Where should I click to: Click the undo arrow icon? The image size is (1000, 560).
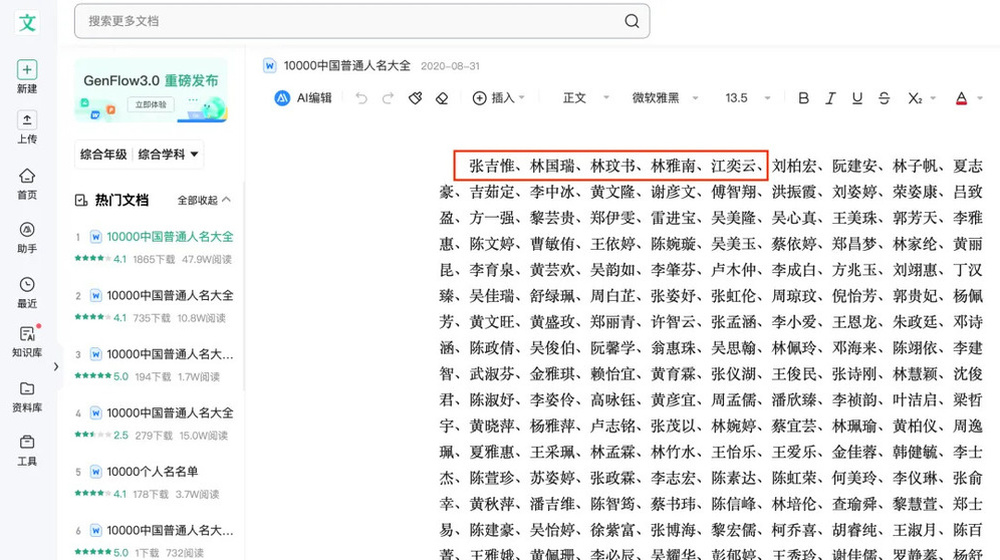pos(361,98)
